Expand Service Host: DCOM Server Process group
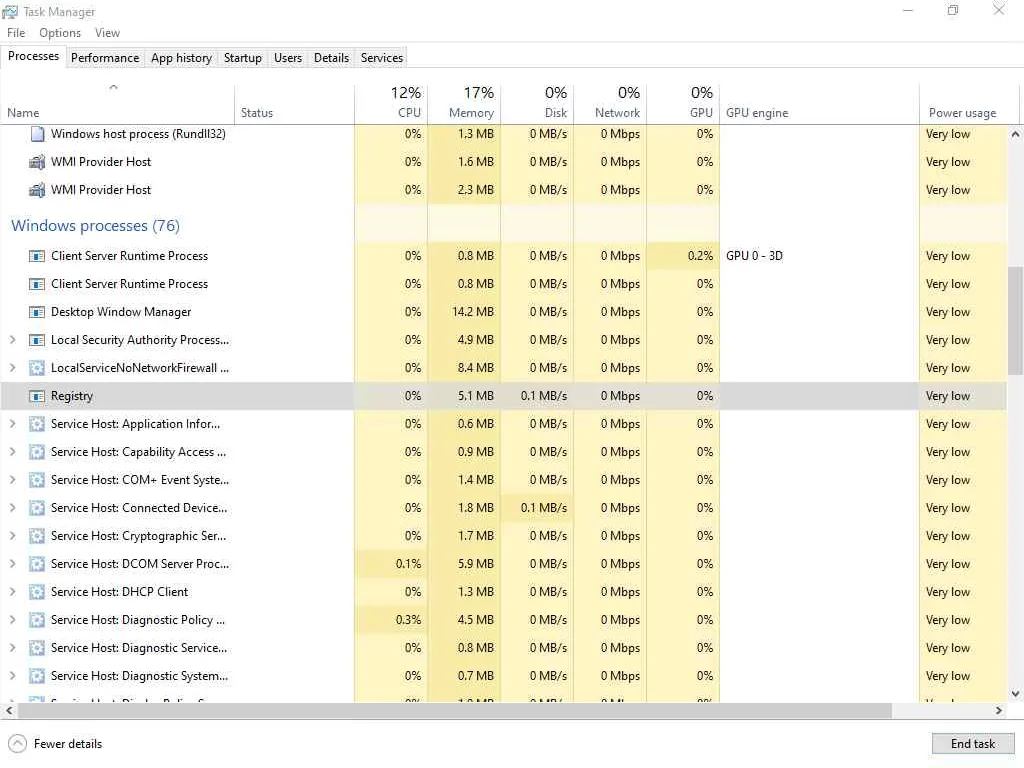Screen dimensions: 1024x768 pos(13,564)
